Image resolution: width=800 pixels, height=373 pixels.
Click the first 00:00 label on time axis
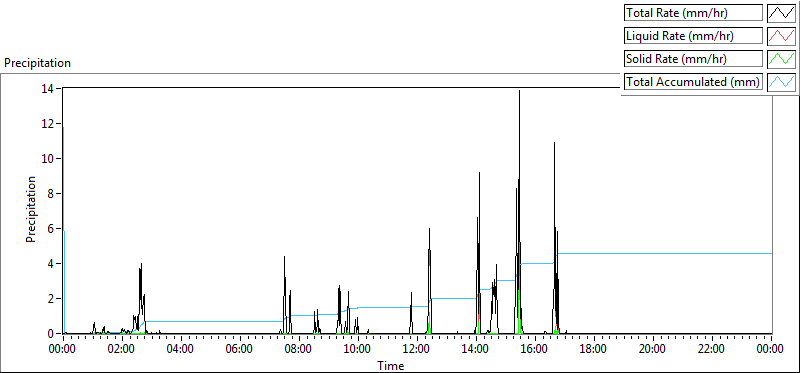click(x=62, y=349)
